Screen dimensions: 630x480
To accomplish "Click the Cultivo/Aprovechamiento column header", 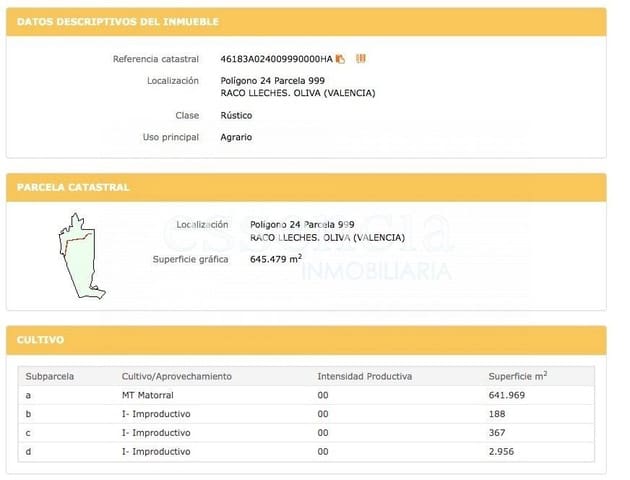I will [177, 376].
